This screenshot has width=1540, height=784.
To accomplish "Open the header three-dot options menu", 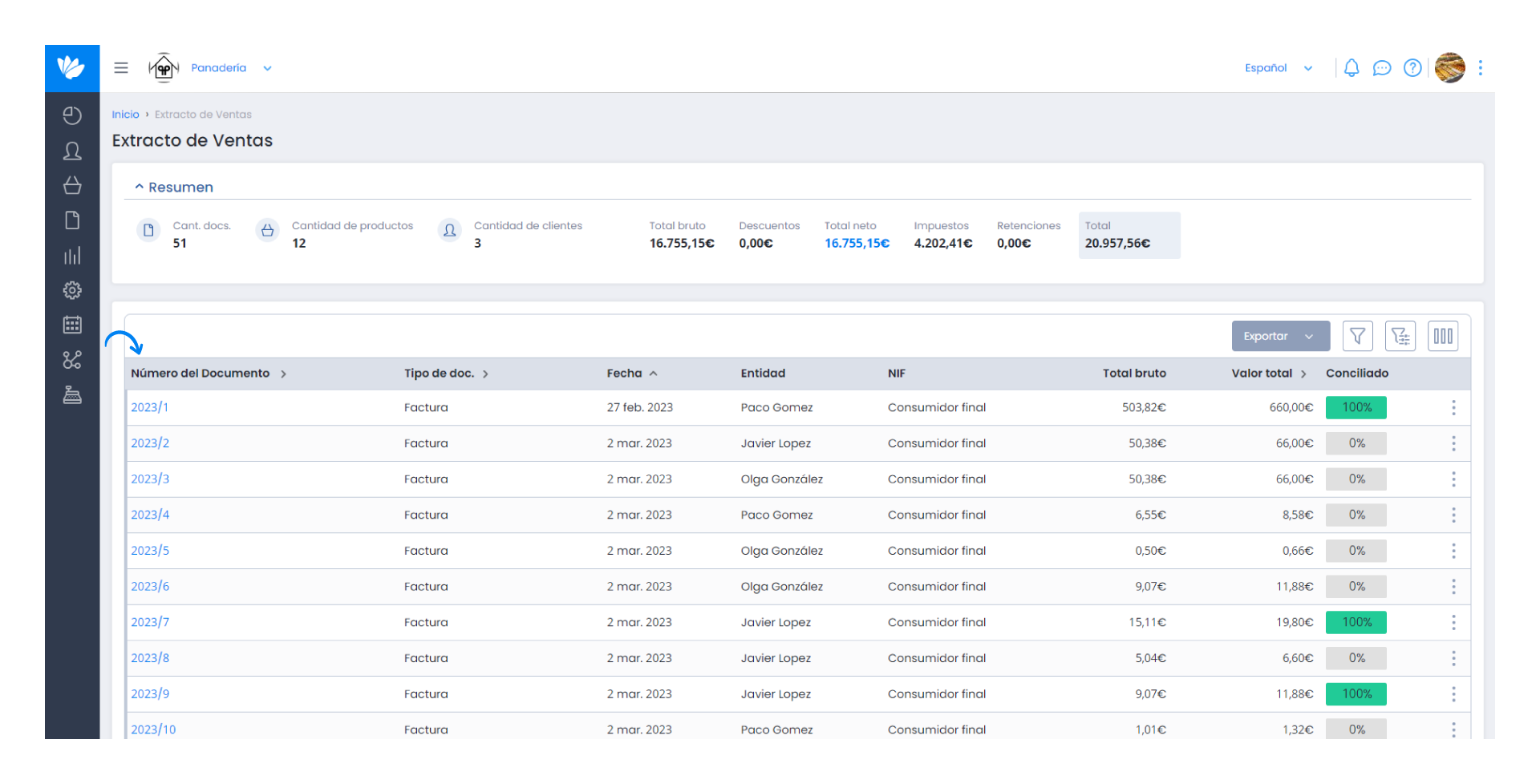I will 1481,68.
